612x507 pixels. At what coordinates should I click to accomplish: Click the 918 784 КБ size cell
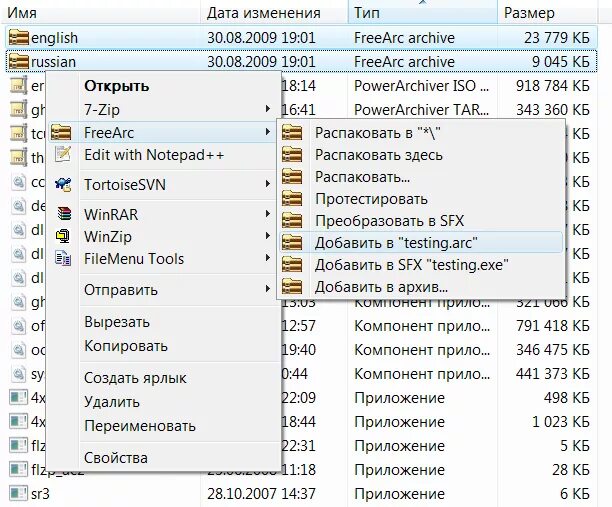(x=552, y=86)
